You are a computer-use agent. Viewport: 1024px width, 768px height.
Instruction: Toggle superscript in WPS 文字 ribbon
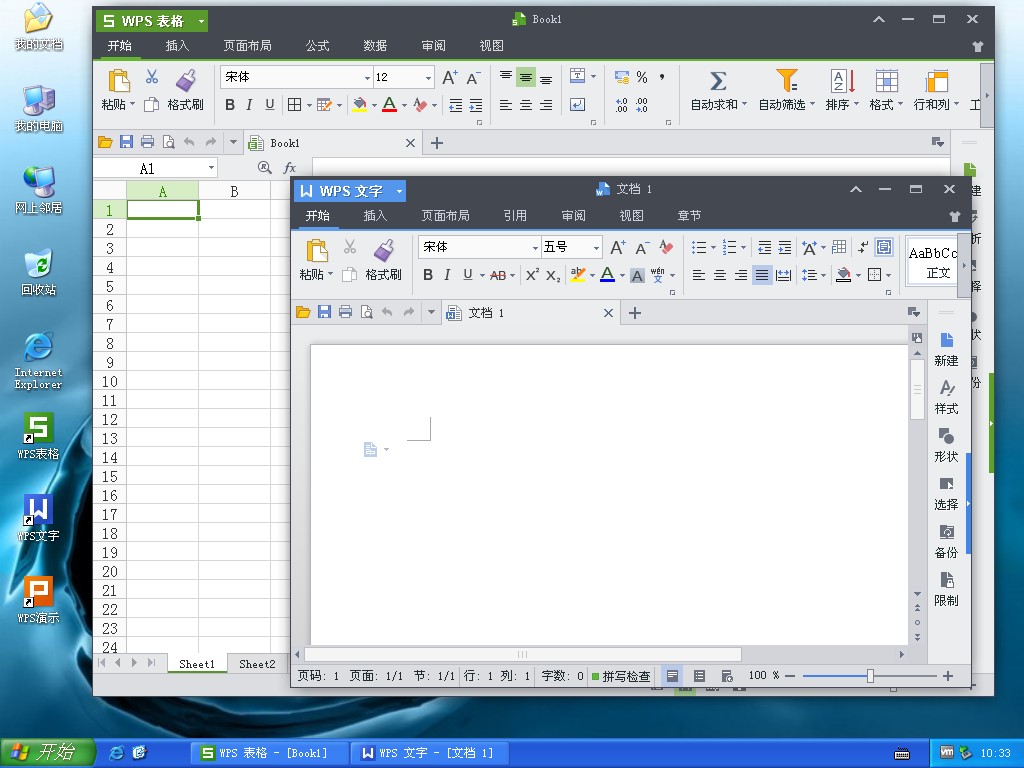(532, 275)
